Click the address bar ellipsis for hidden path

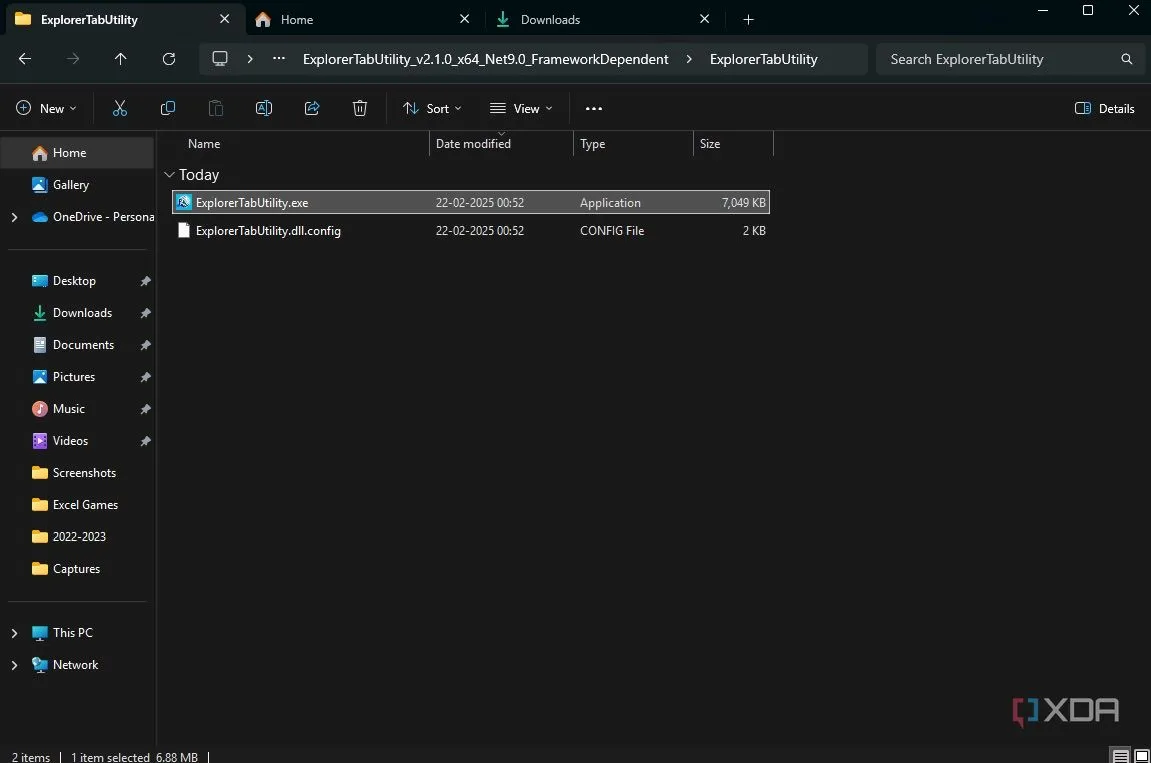point(279,59)
